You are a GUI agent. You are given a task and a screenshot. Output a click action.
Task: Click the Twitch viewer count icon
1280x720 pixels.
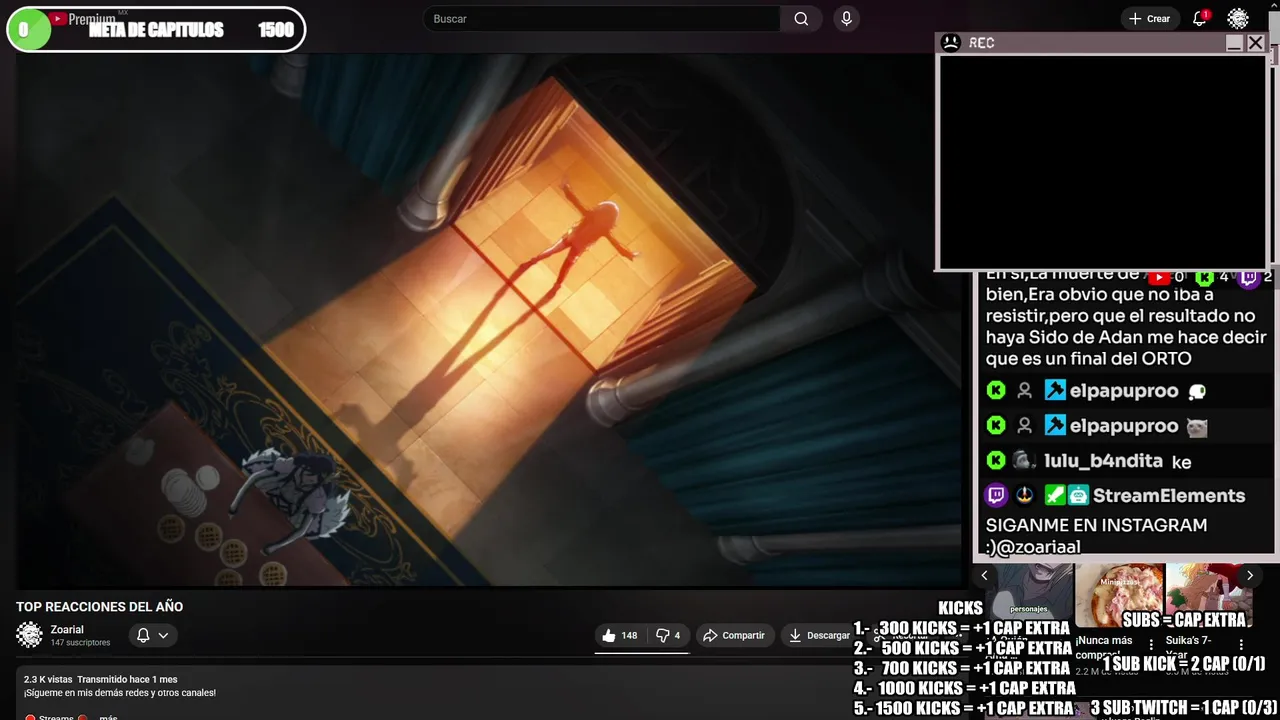coord(1249,277)
